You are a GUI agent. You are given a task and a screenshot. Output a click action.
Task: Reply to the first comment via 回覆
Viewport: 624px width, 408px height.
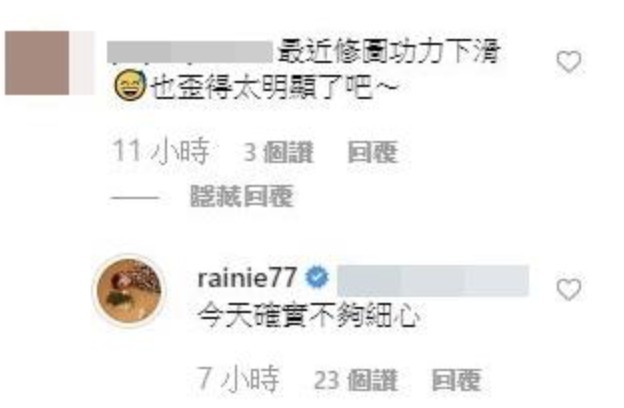click(372, 152)
